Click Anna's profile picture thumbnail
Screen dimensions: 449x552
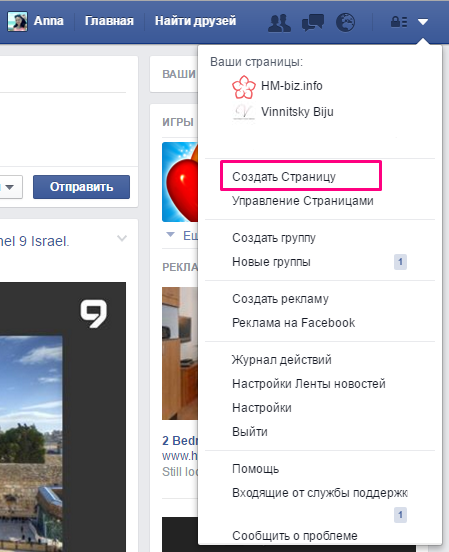[x=17, y=21]
